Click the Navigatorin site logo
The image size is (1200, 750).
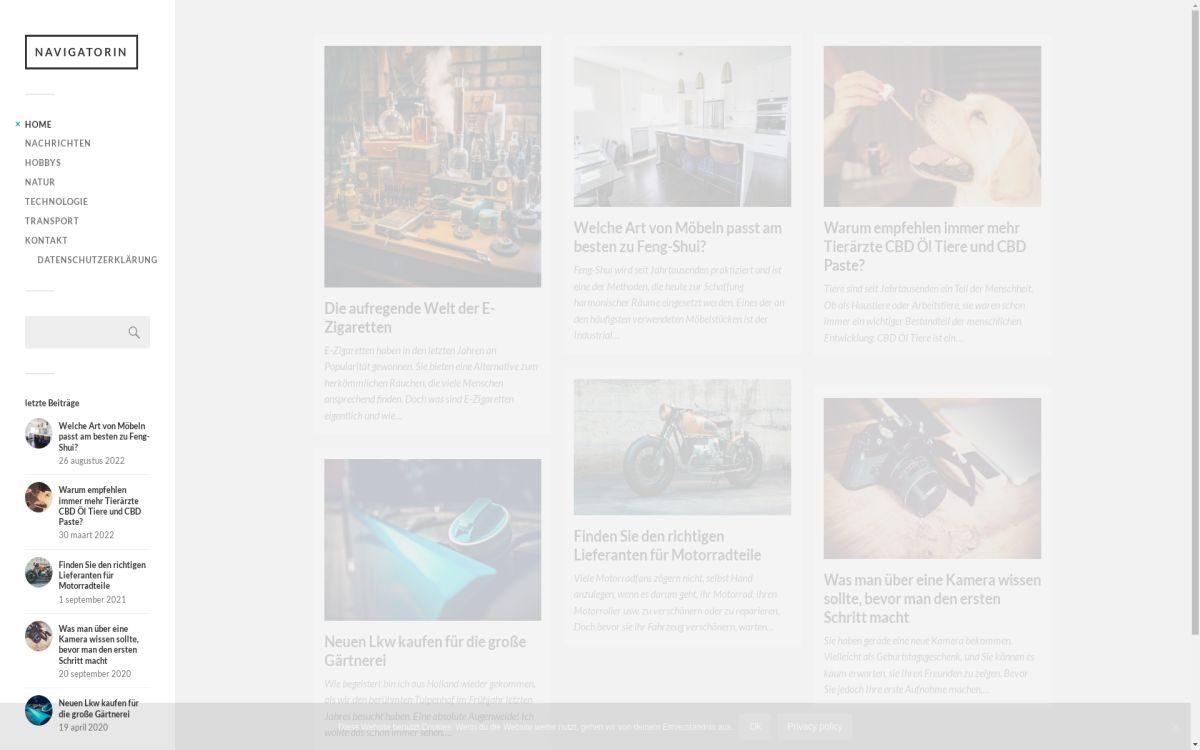81,52
